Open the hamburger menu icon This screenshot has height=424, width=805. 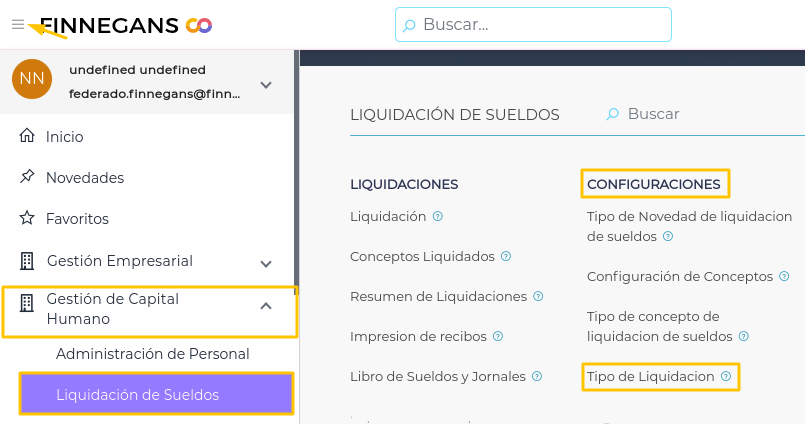(17, 24)
